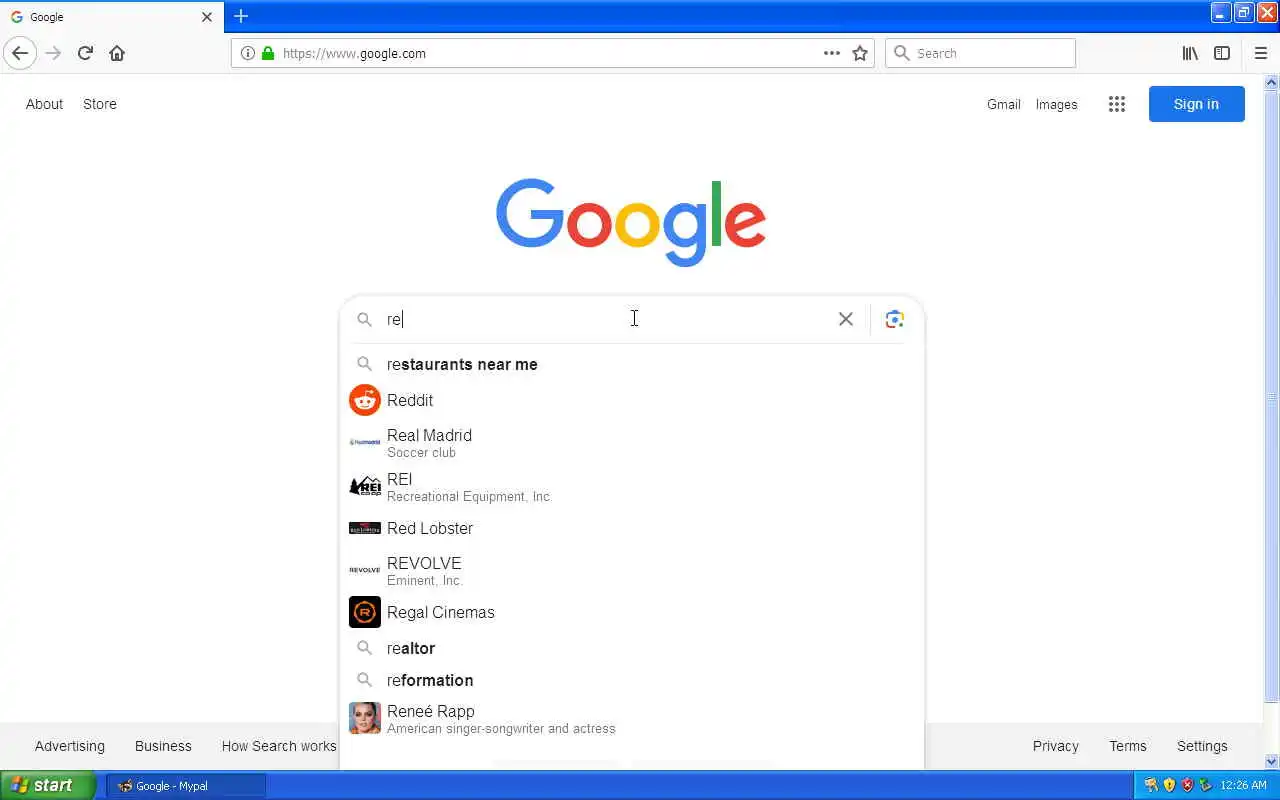The width and height of the screenshot is (1280, 800).
Task: Click the magnifier icon beside reformation
Action: [x=365, y=680]
